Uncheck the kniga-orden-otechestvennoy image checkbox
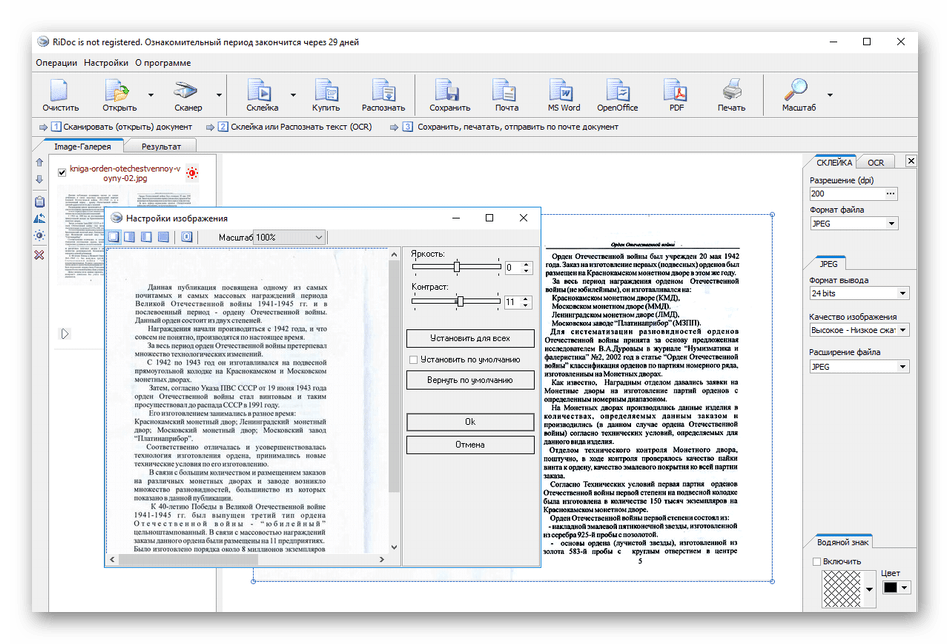950x644 pixels. (x=62, y=173)
